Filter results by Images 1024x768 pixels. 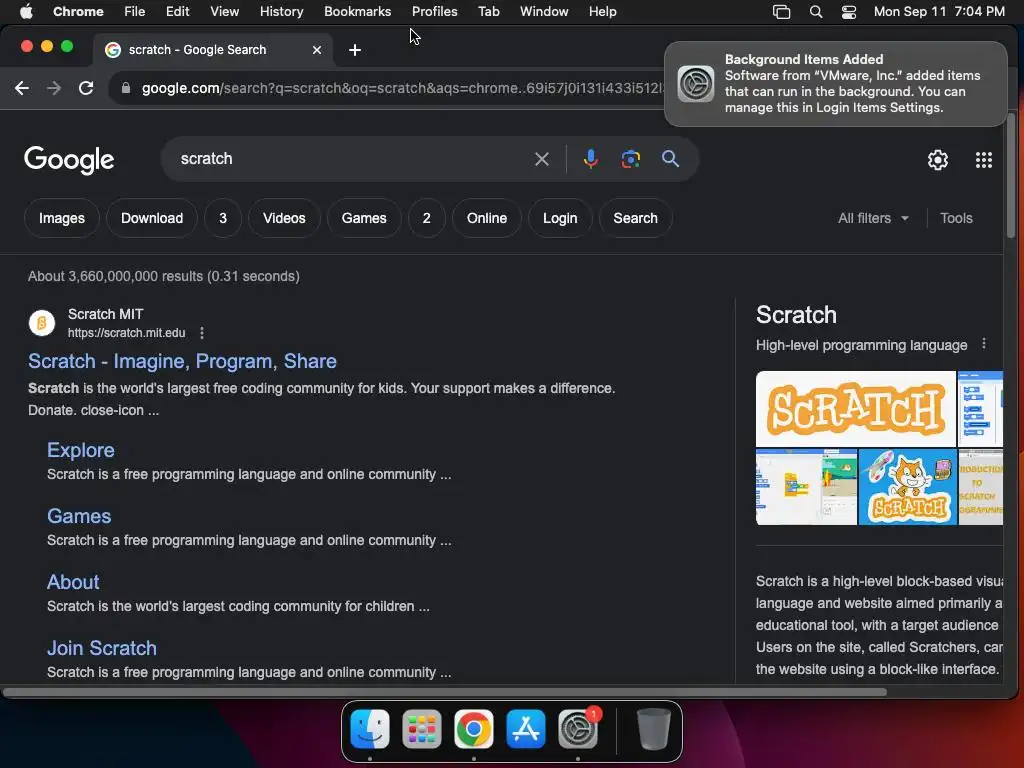[61, 218]
